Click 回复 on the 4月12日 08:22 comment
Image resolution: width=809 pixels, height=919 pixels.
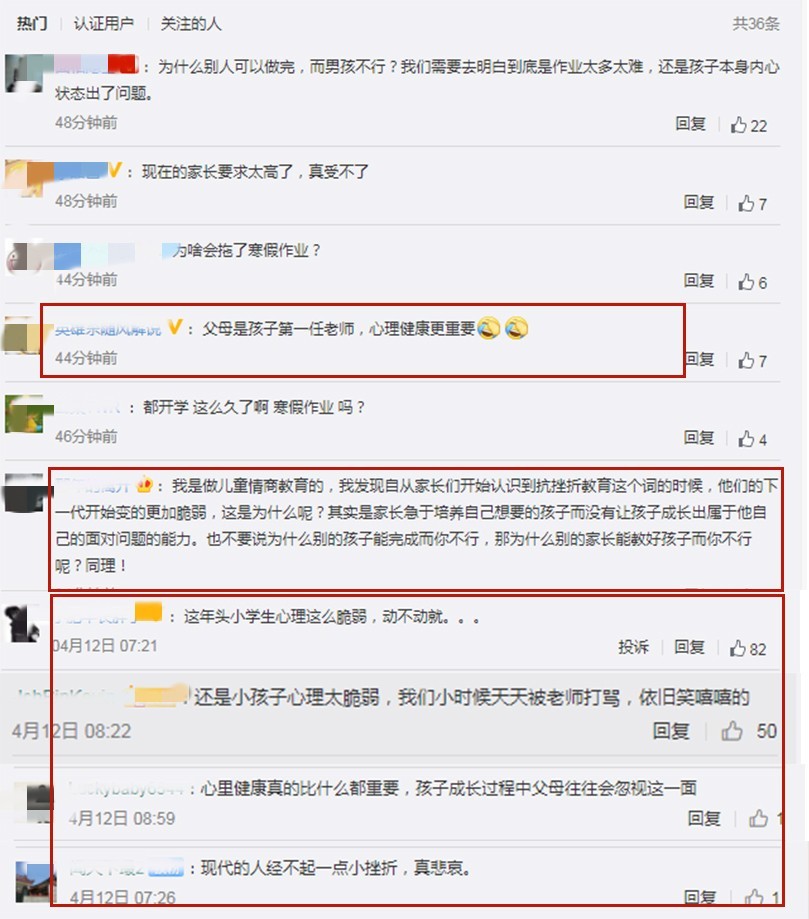[x=671, y=731]
